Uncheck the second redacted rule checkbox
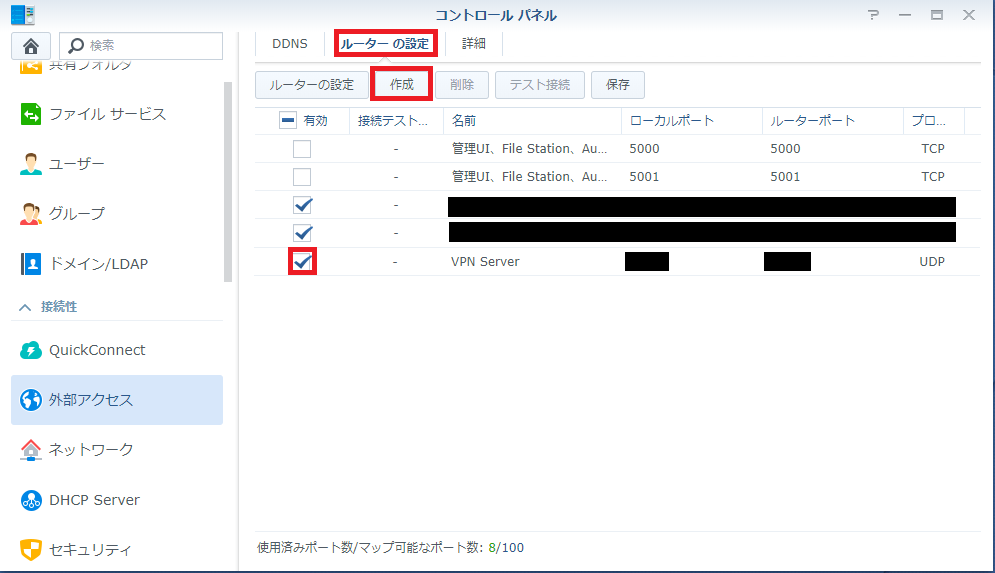The height and width of the screenshot is (573, 995). [x=303, y=233]
